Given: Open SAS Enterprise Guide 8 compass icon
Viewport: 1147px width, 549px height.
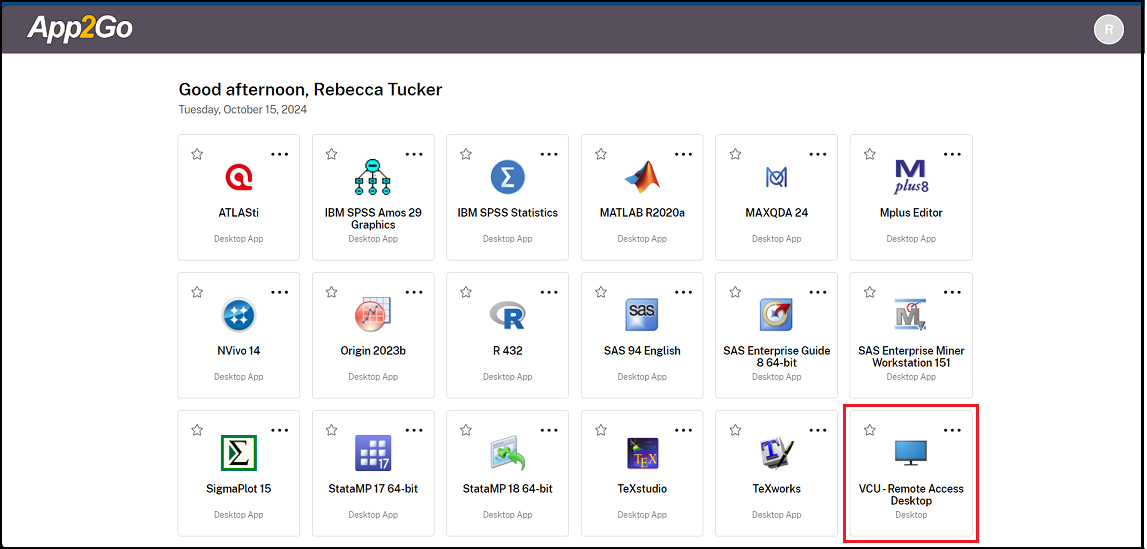Looking at the screenshot, I should (776, 315).
